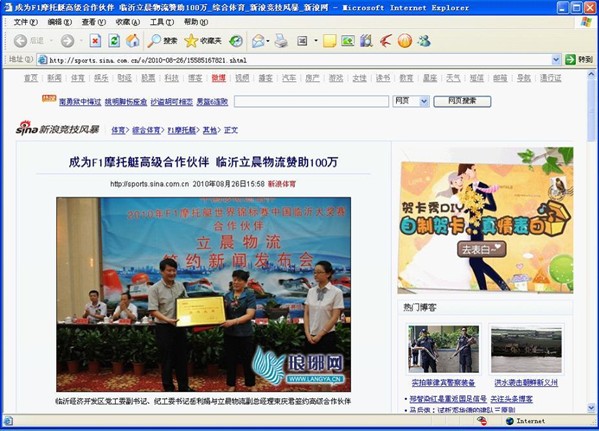Click the 关注头条博客 link
599x431 pixels.
(x=511, y=399)
